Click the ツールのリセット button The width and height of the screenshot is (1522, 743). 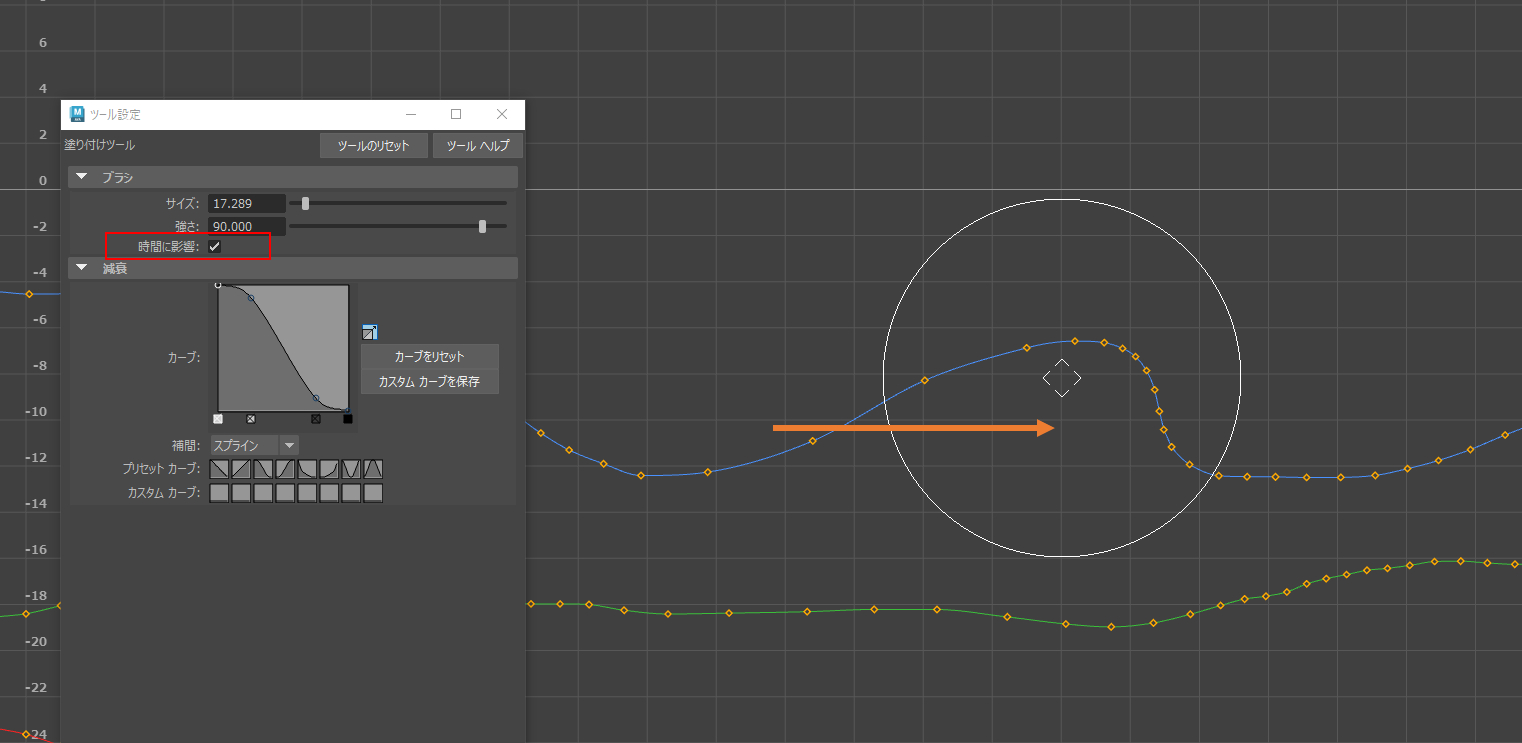tap(373, 146)
